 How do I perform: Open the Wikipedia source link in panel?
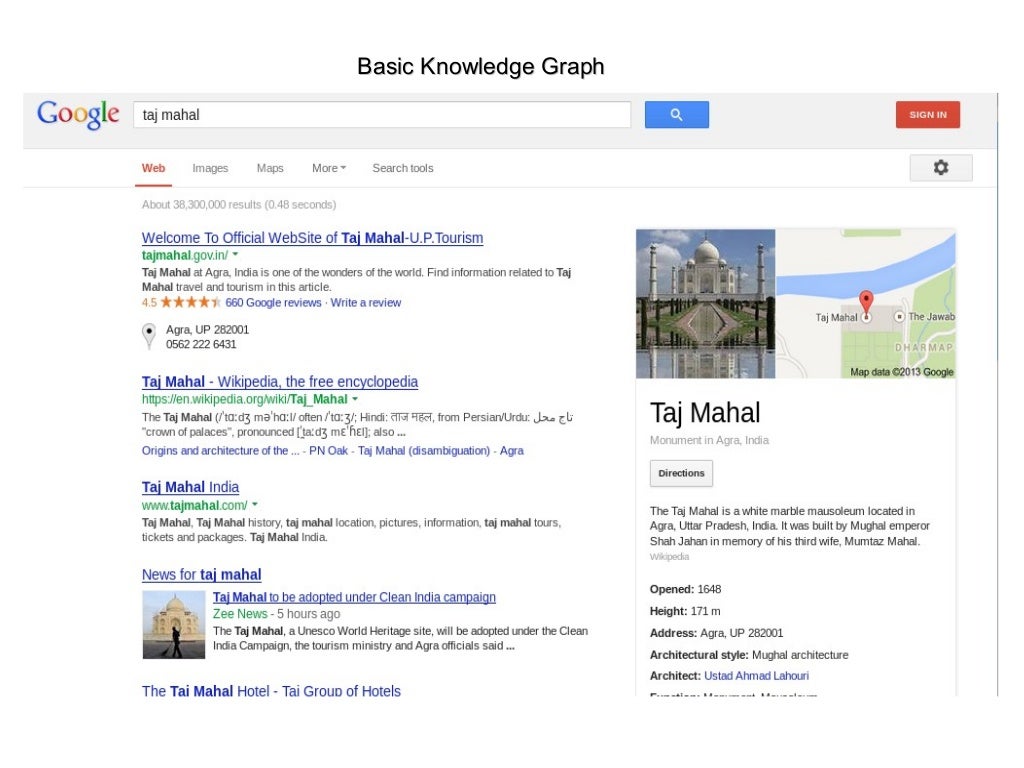coord(669,556)
